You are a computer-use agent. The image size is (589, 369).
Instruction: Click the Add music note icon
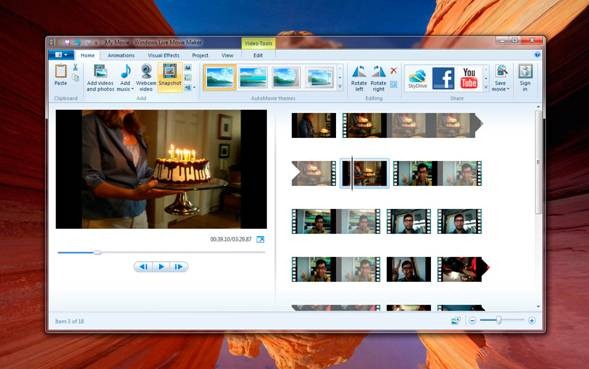coord(126,71)
